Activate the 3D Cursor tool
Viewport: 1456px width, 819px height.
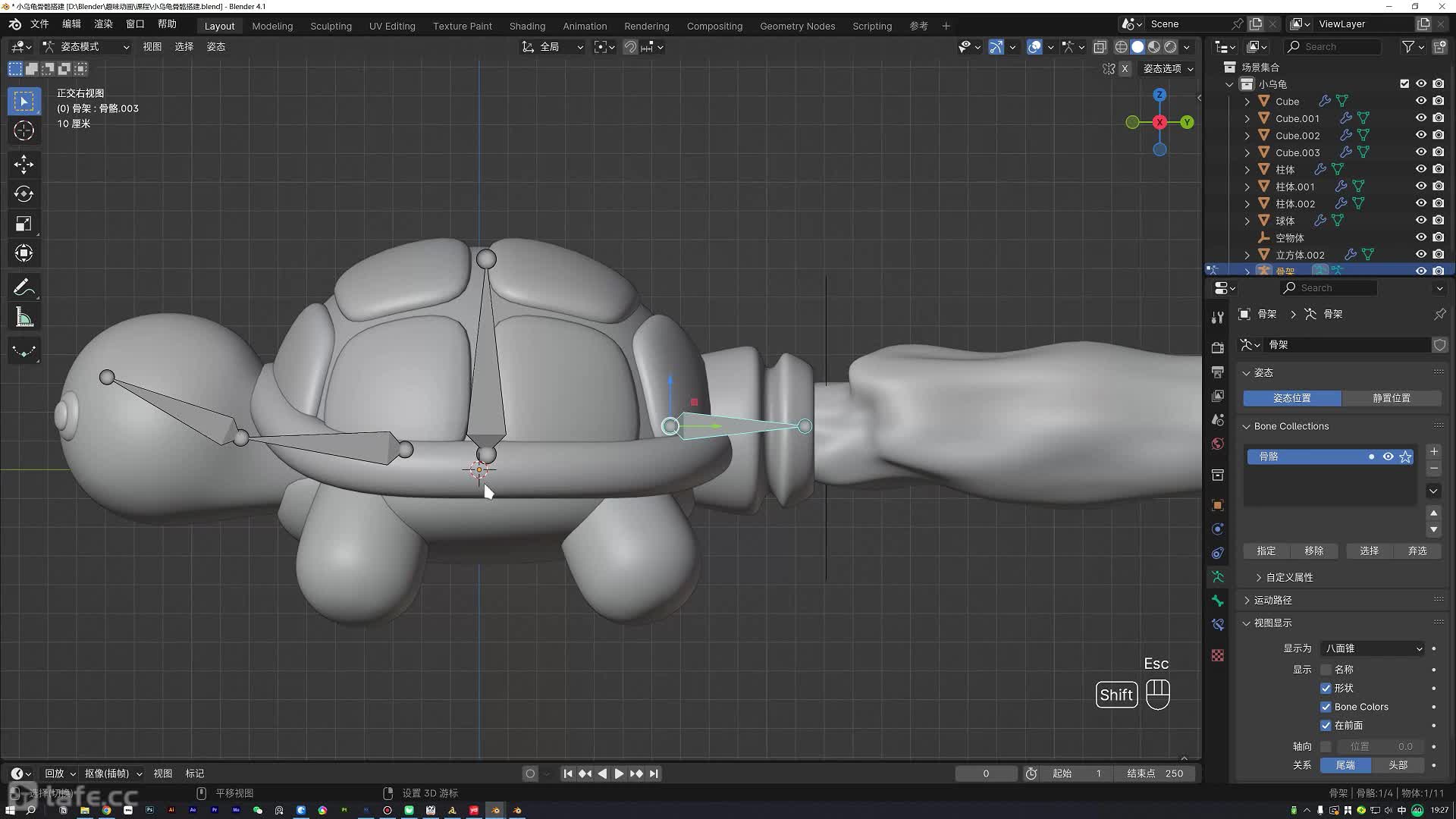click(x=24, y=130)
